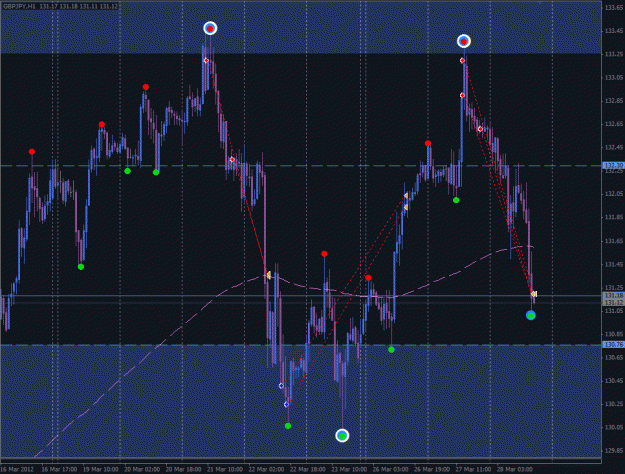Click the 23 Mar 10:00 time label
Screen dimensions: 625x474
click(x=350, y=469)
